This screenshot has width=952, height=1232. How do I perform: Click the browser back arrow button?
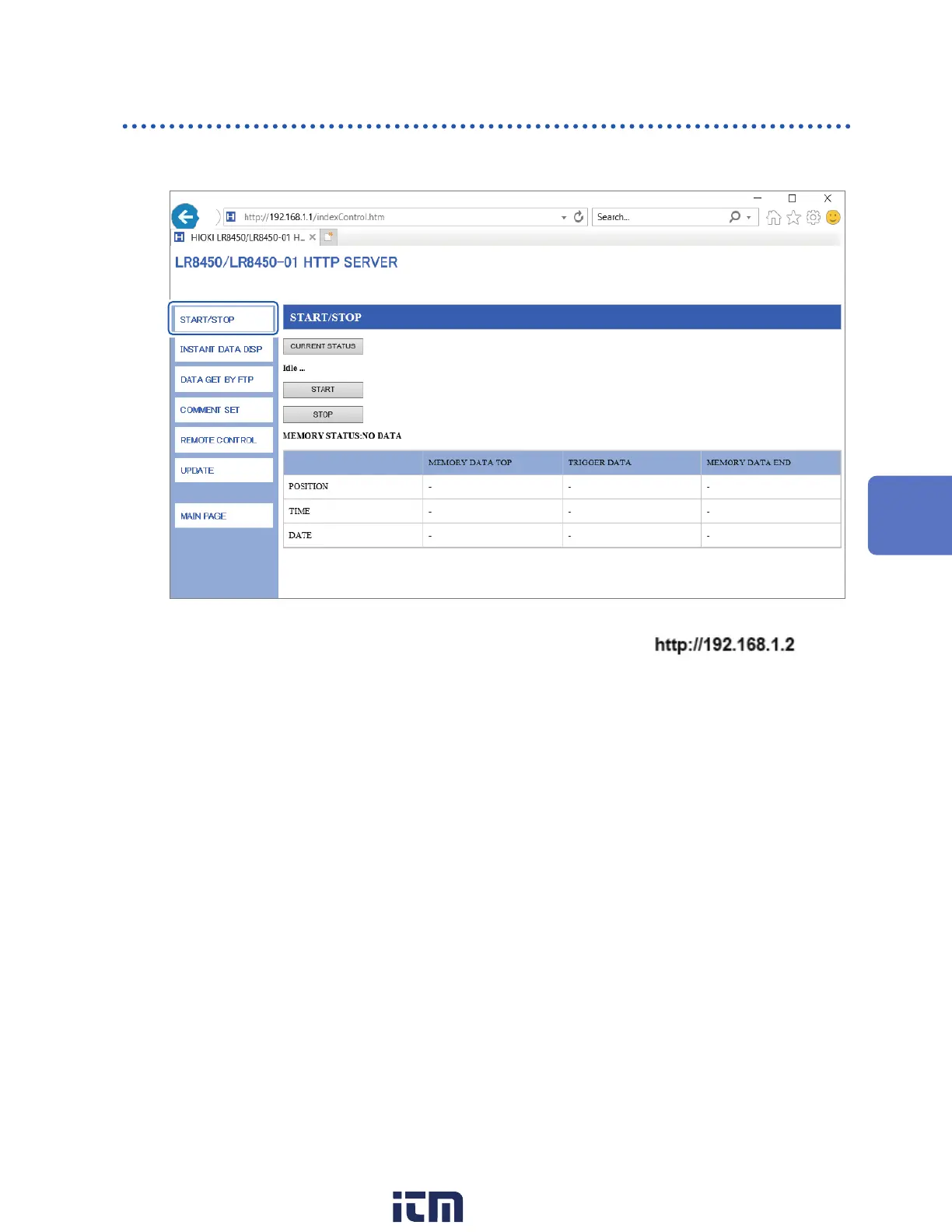tap(185, 216)
